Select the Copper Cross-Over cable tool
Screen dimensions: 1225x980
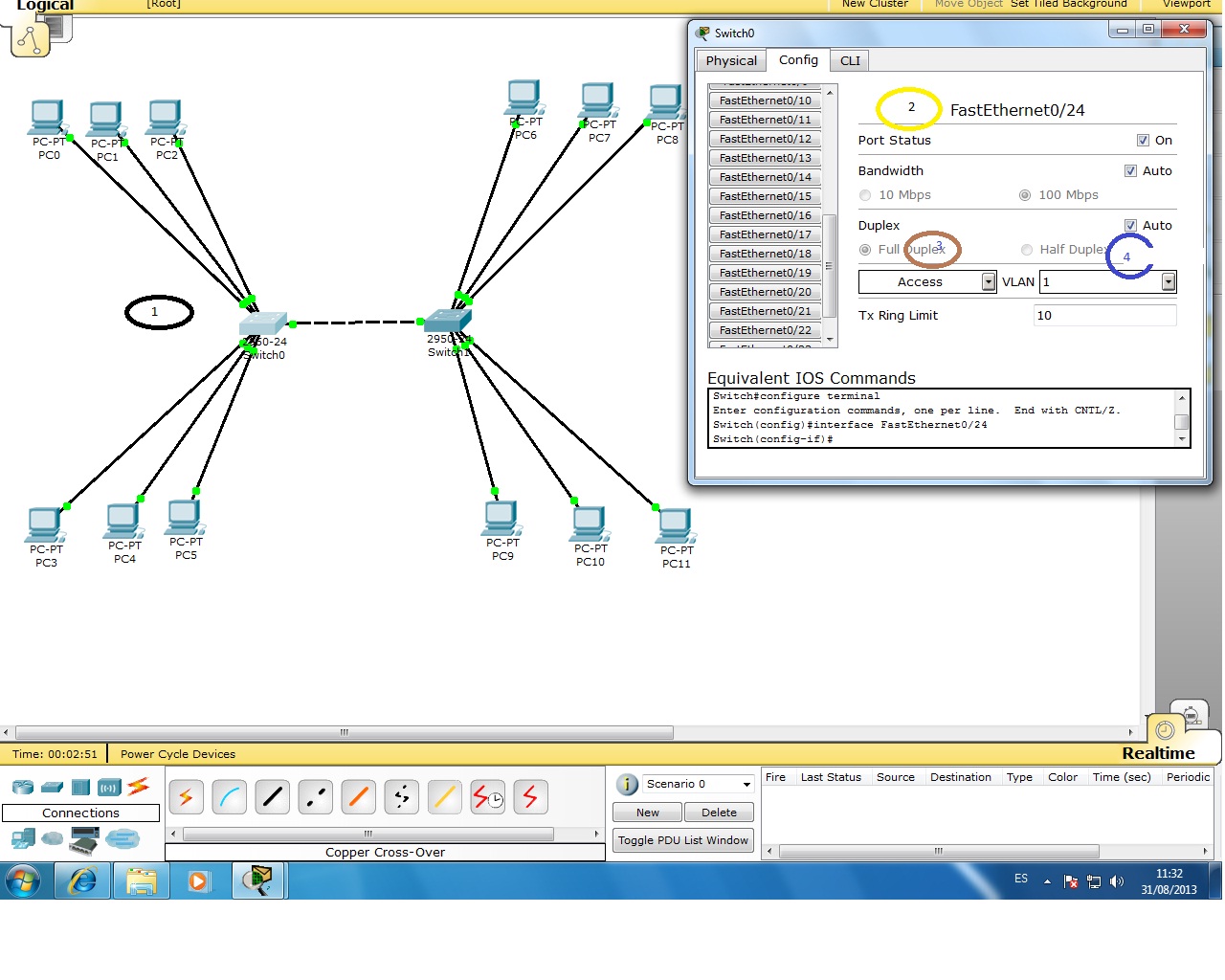pyautogui.click(x=316, y=796)
